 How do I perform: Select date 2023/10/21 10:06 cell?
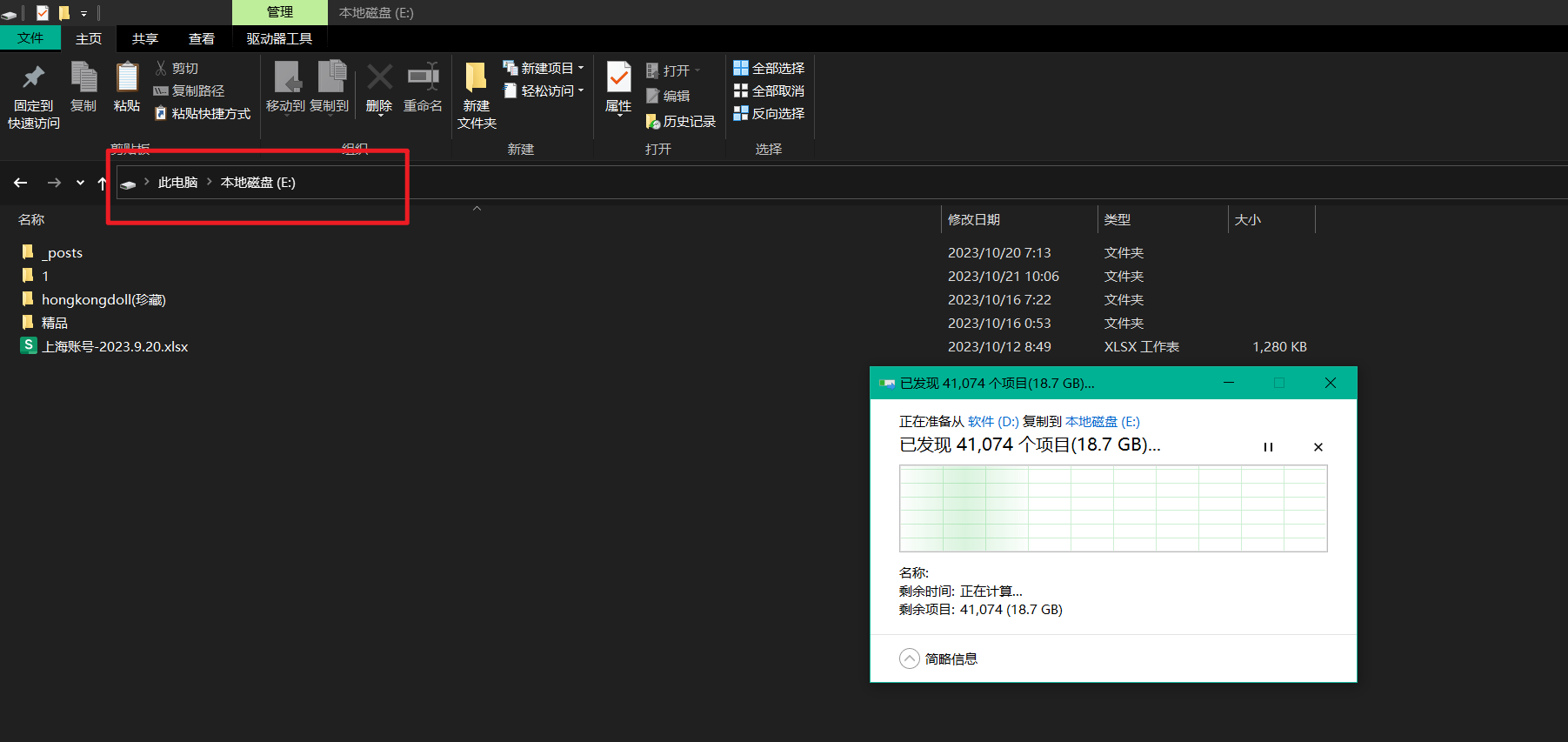coord(1004,276)
